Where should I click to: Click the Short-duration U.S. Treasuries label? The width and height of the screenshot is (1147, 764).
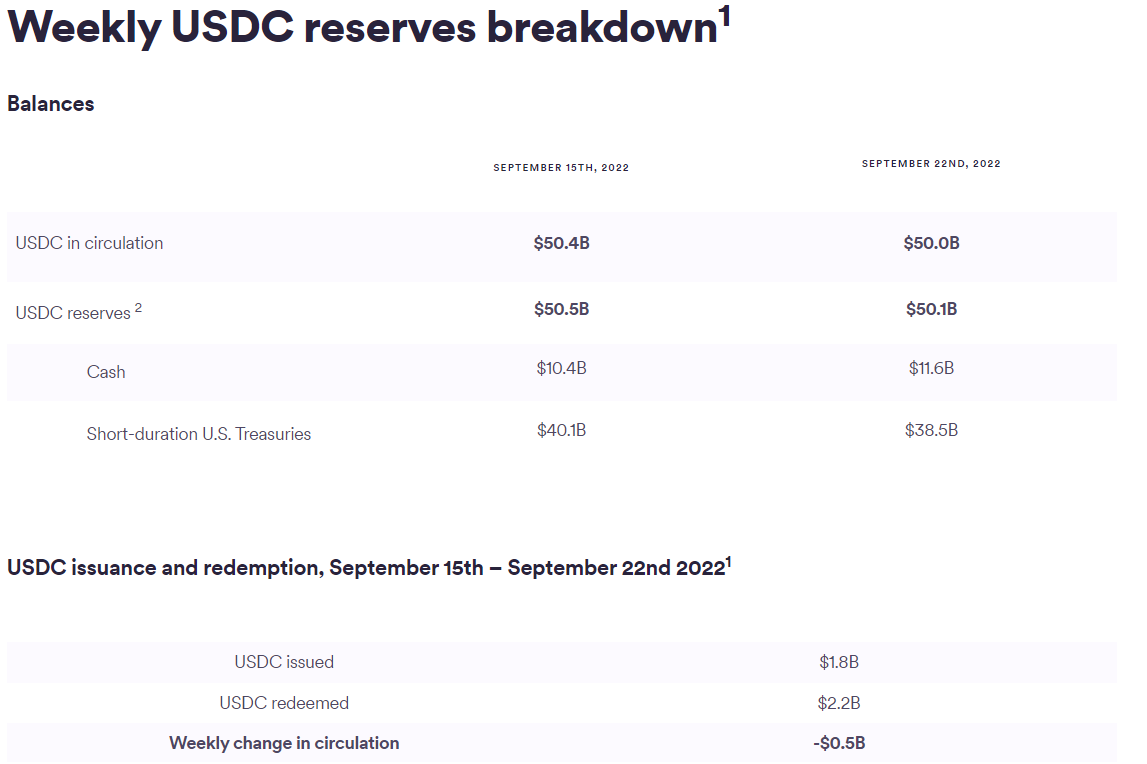click(x=199, y=434)
